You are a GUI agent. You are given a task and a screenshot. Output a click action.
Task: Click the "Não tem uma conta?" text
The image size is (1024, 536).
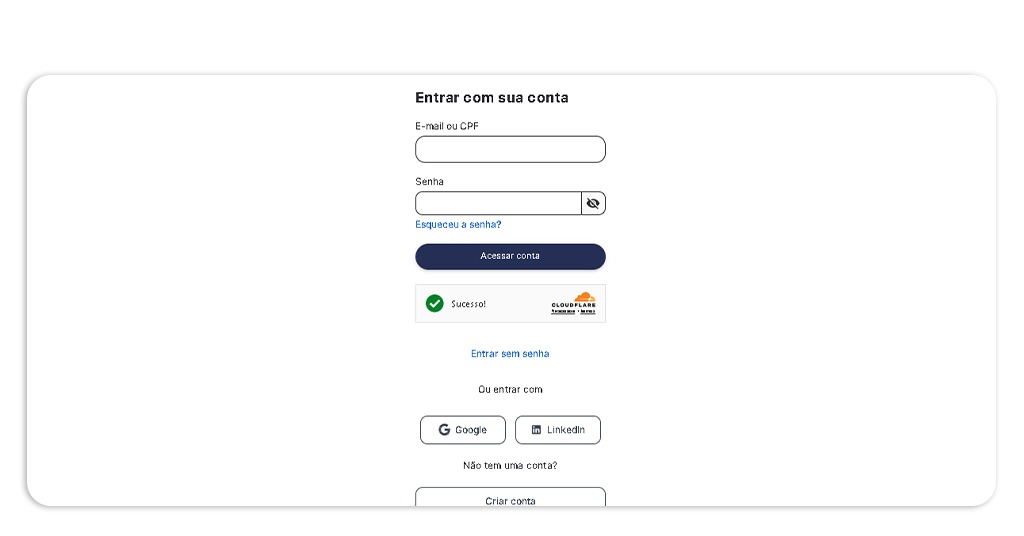(x=510, y=466)
